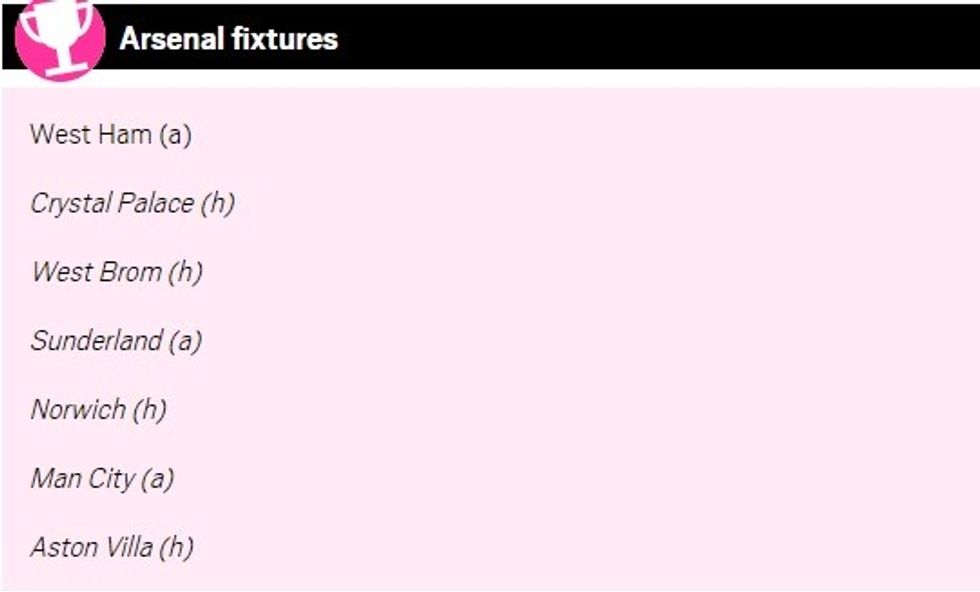This screenshot has height=592, width=980.
Task: Choose the West Brom team name
Action: point(96,272)
